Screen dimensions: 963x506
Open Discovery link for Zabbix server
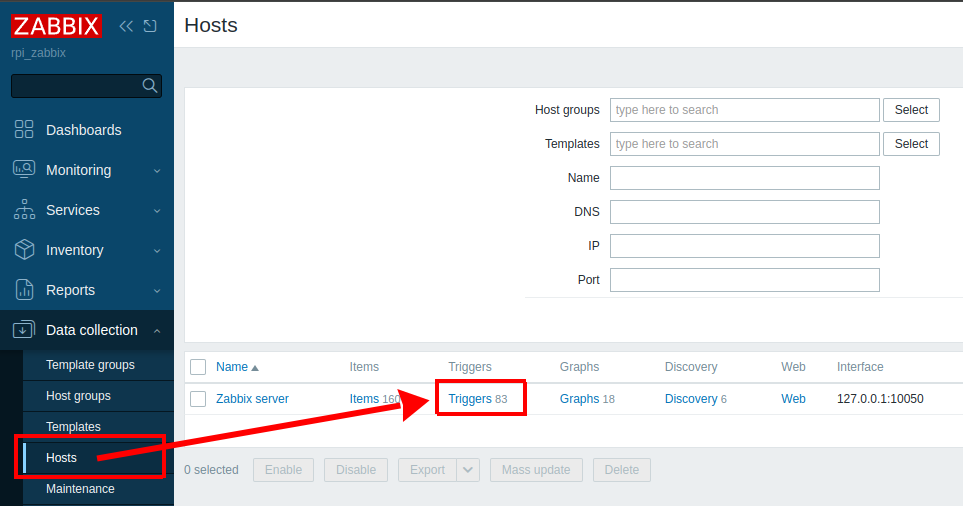[x=691, y=399]
